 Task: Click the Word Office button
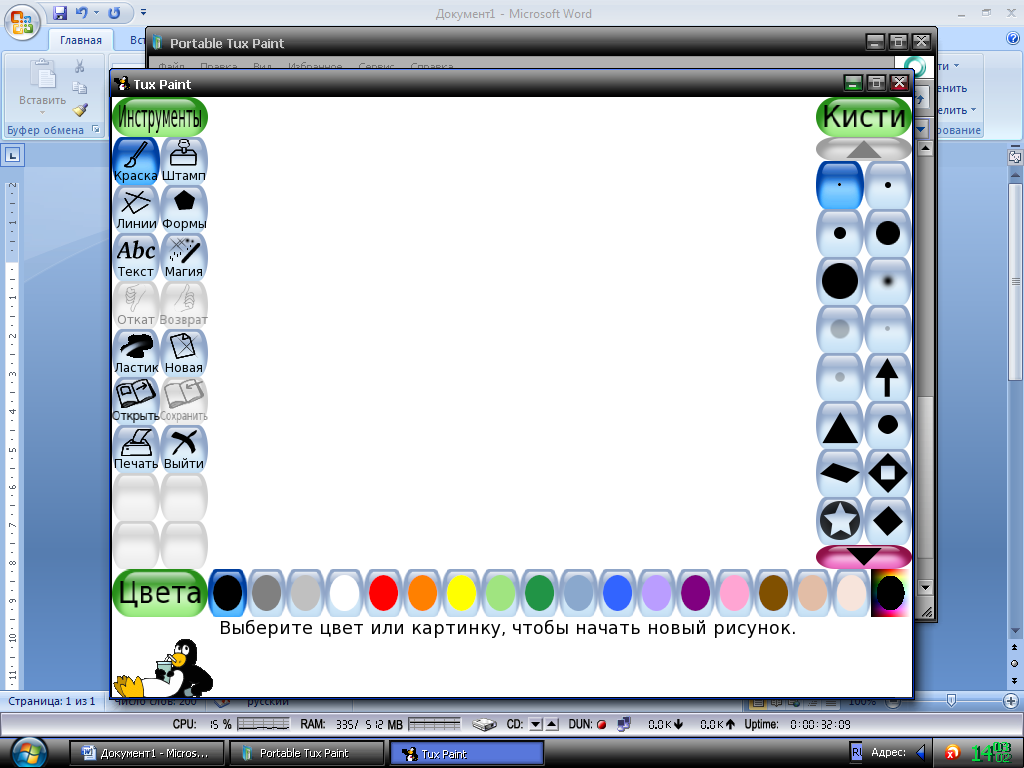point(22,22)
